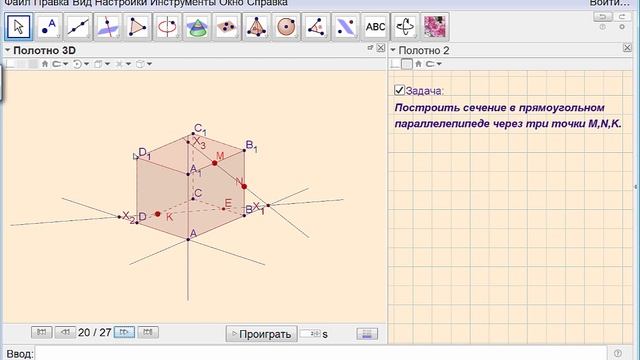Select the Angle tool
Image resolution: width=640 pixels, height=360 pixels.
pyautogui.click(x=316, y=27)
